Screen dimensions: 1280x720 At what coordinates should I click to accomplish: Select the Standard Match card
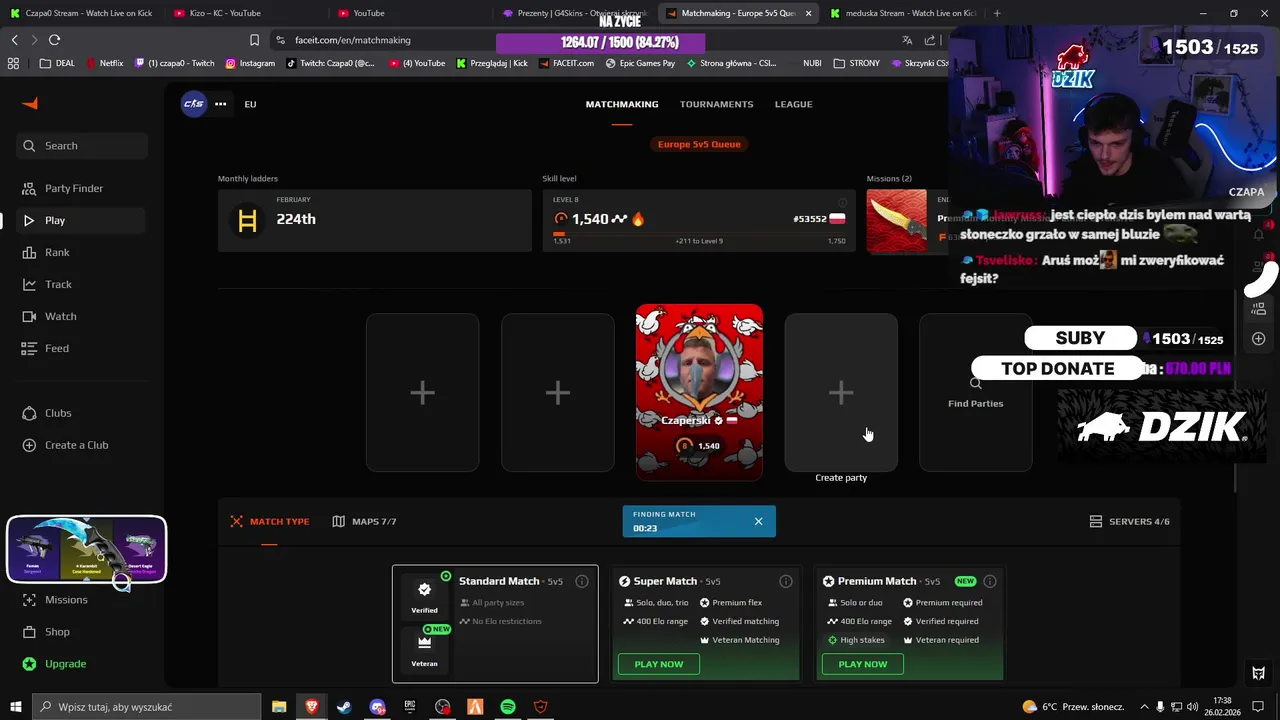pos(495,624)
